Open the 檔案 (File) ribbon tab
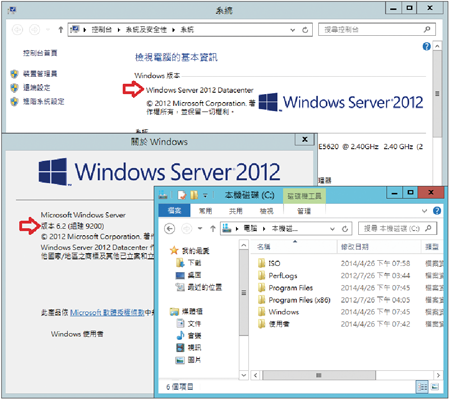 [174, 211]
